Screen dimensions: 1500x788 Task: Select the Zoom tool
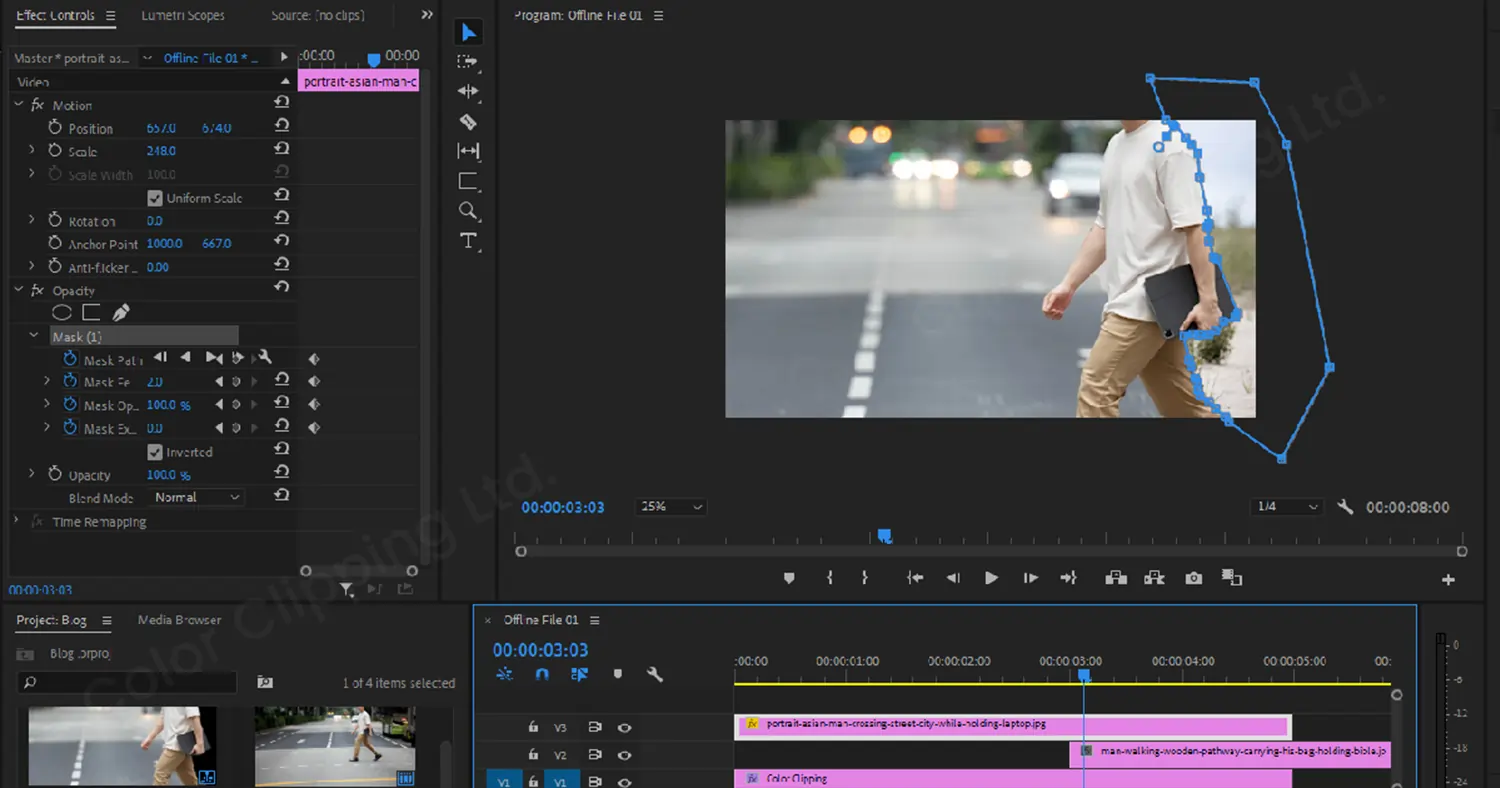pyautogui.click(x=469, y=210)
